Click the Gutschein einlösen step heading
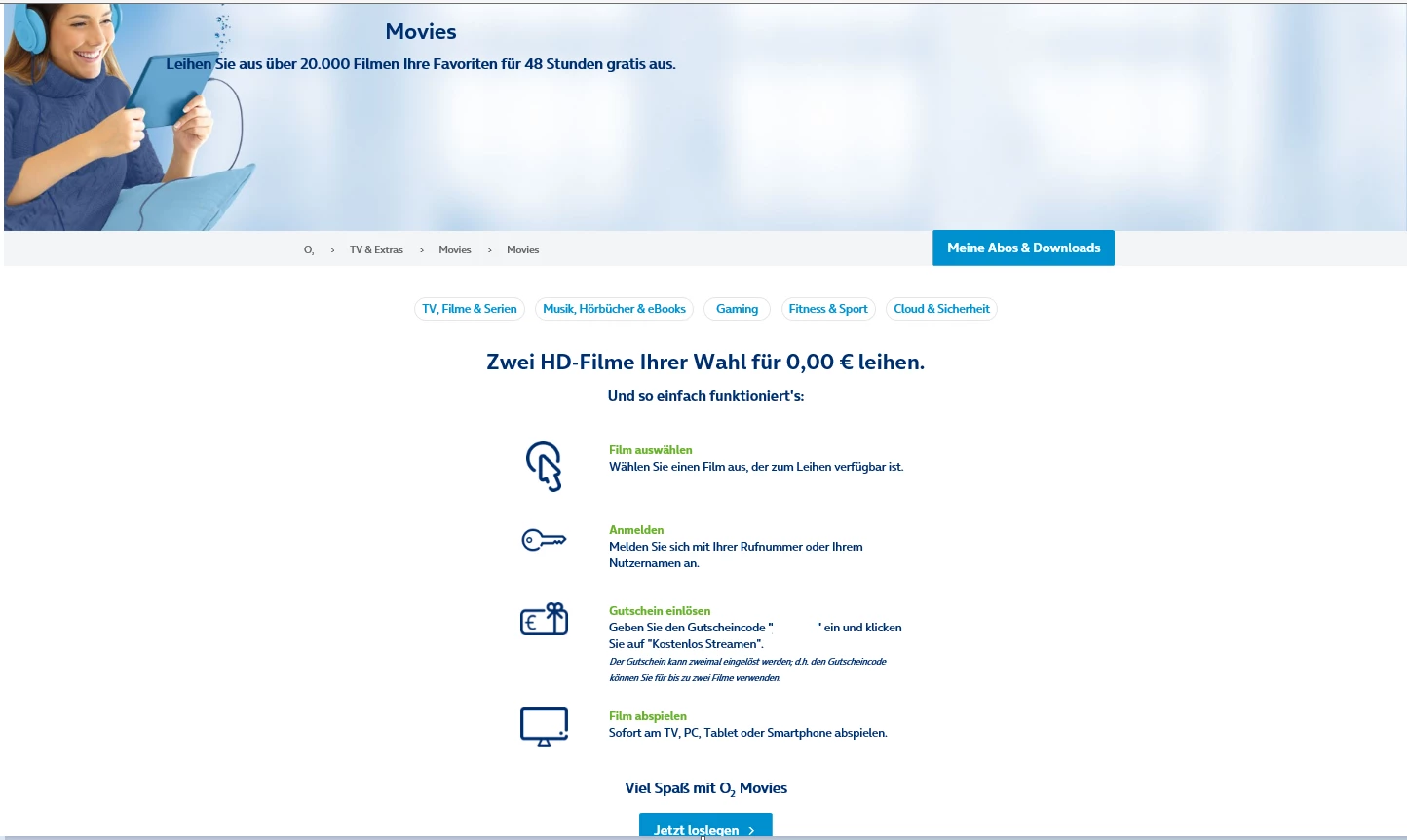Screen dimensions: 1407x840 660,611
